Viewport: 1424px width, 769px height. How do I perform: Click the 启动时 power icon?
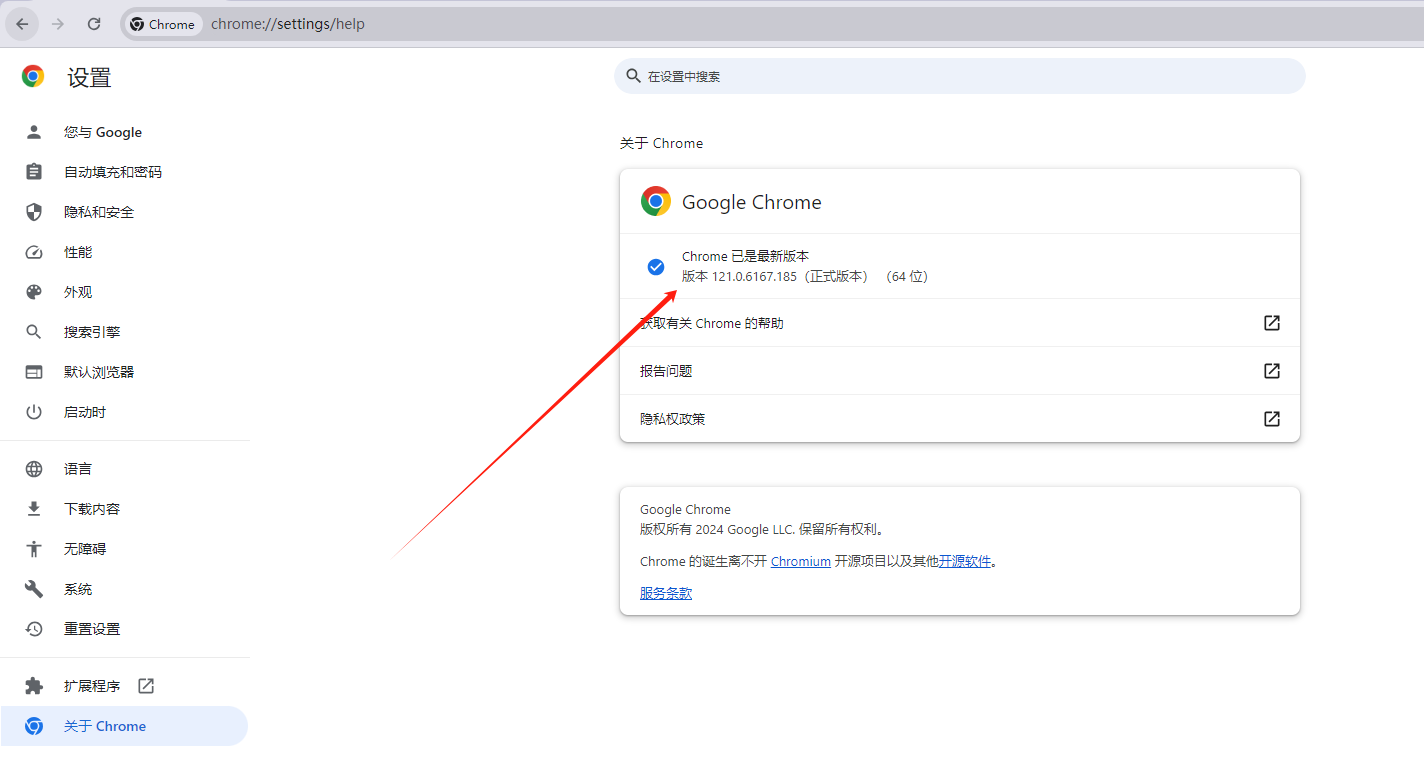(x=34, y=412)
